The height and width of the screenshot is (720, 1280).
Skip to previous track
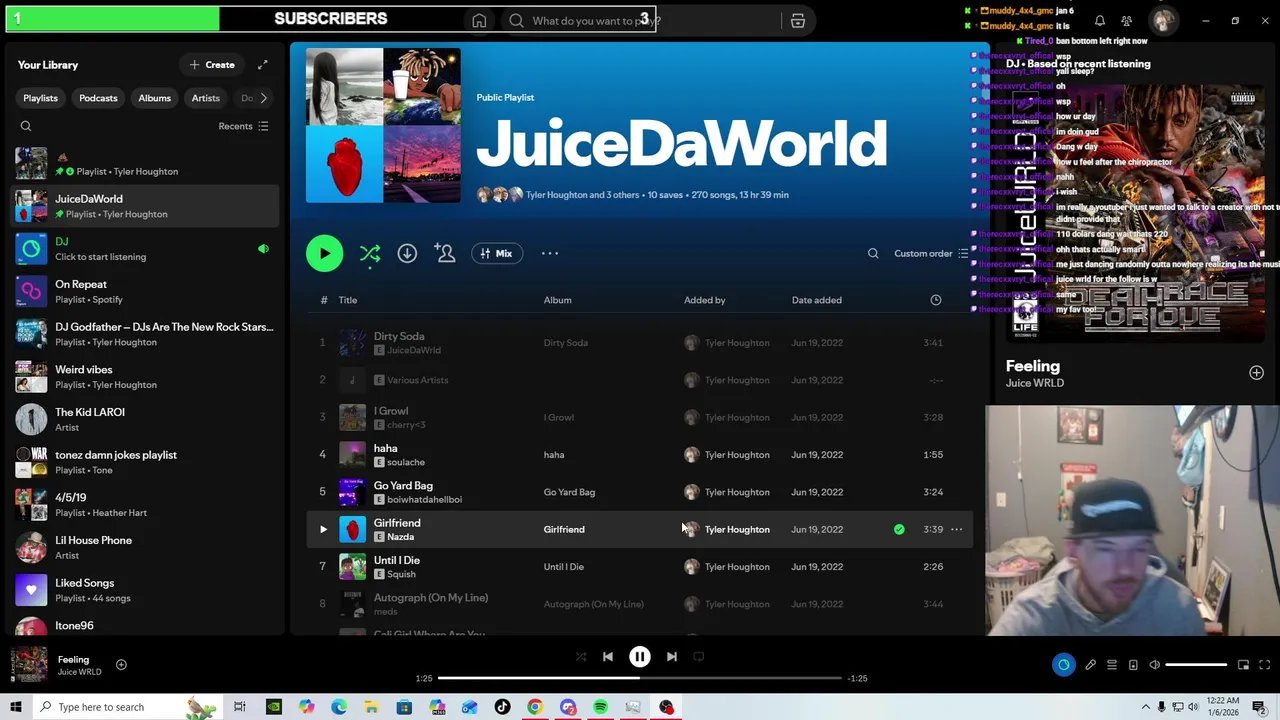607,657
